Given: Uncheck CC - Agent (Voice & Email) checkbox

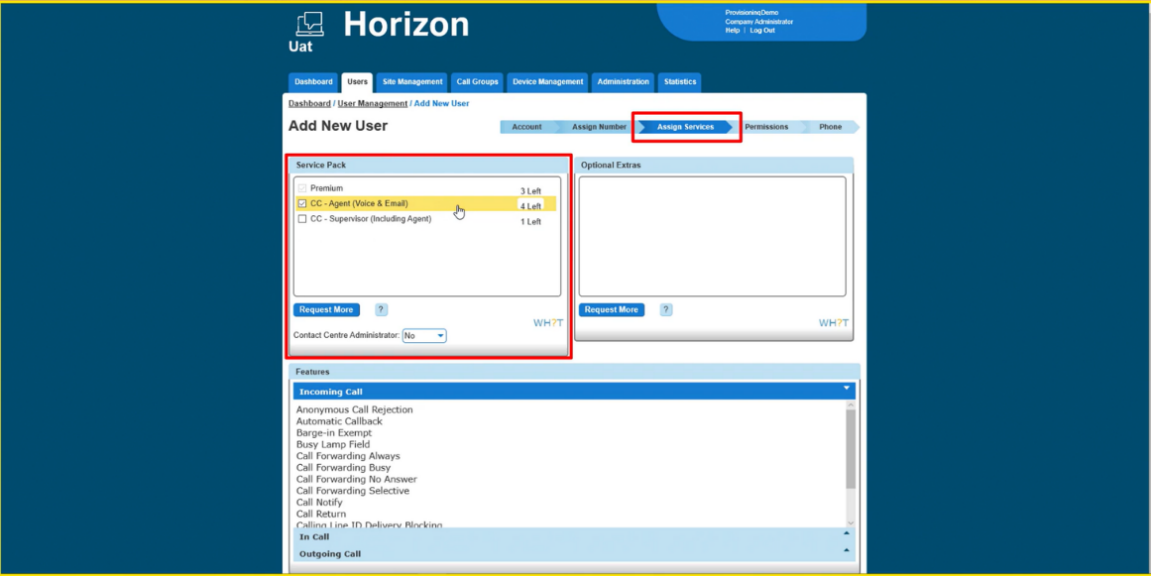Looking at the screenshot, I should pos(302,204).
